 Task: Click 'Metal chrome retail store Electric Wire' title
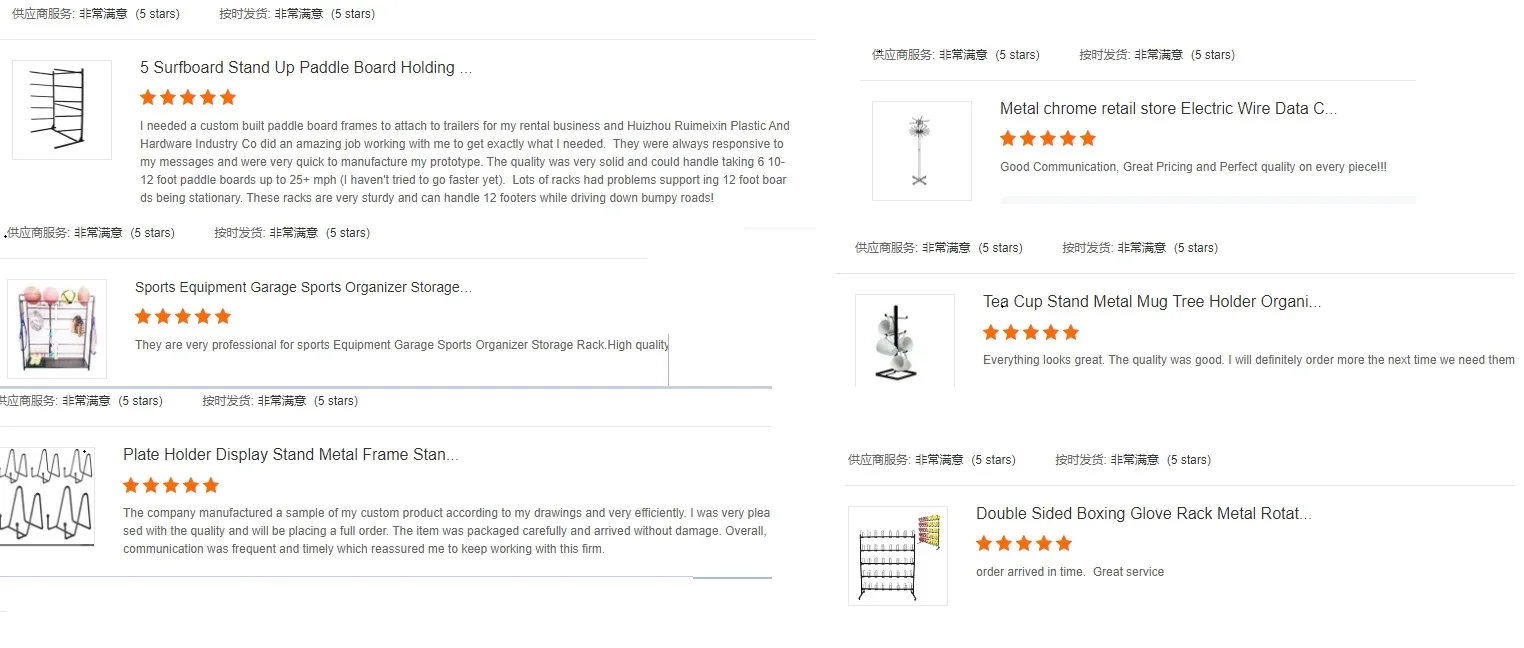[1167, 109]
